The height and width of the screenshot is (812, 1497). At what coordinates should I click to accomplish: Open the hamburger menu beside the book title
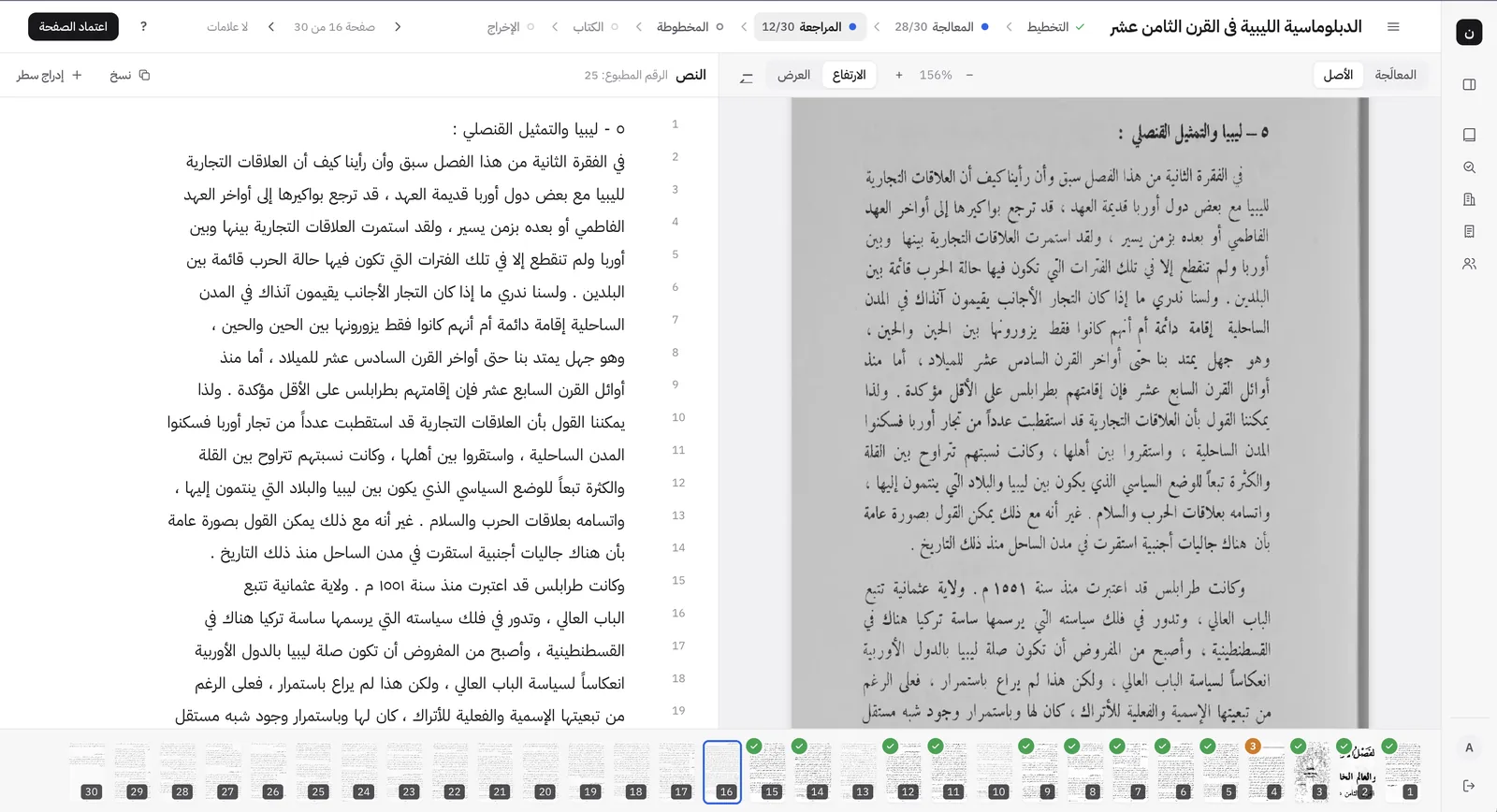point(1393,27)
